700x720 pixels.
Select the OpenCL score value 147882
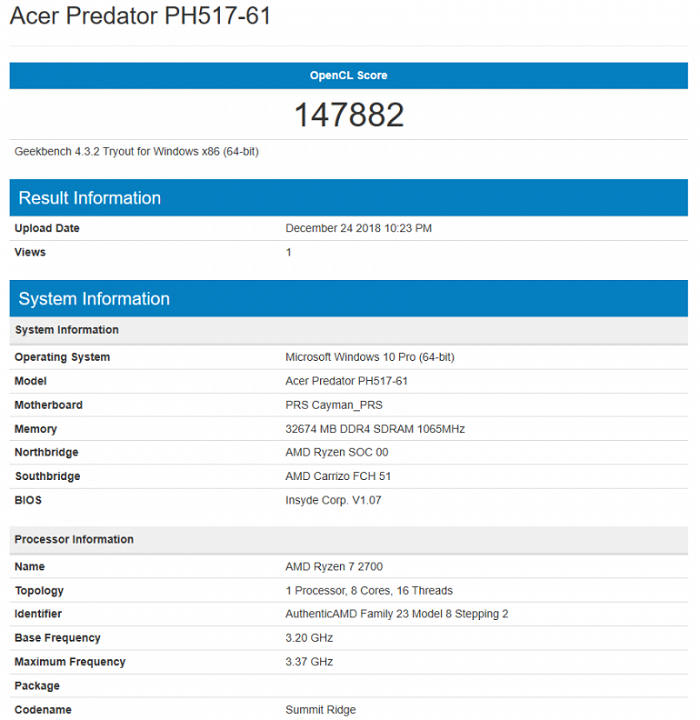349,115
